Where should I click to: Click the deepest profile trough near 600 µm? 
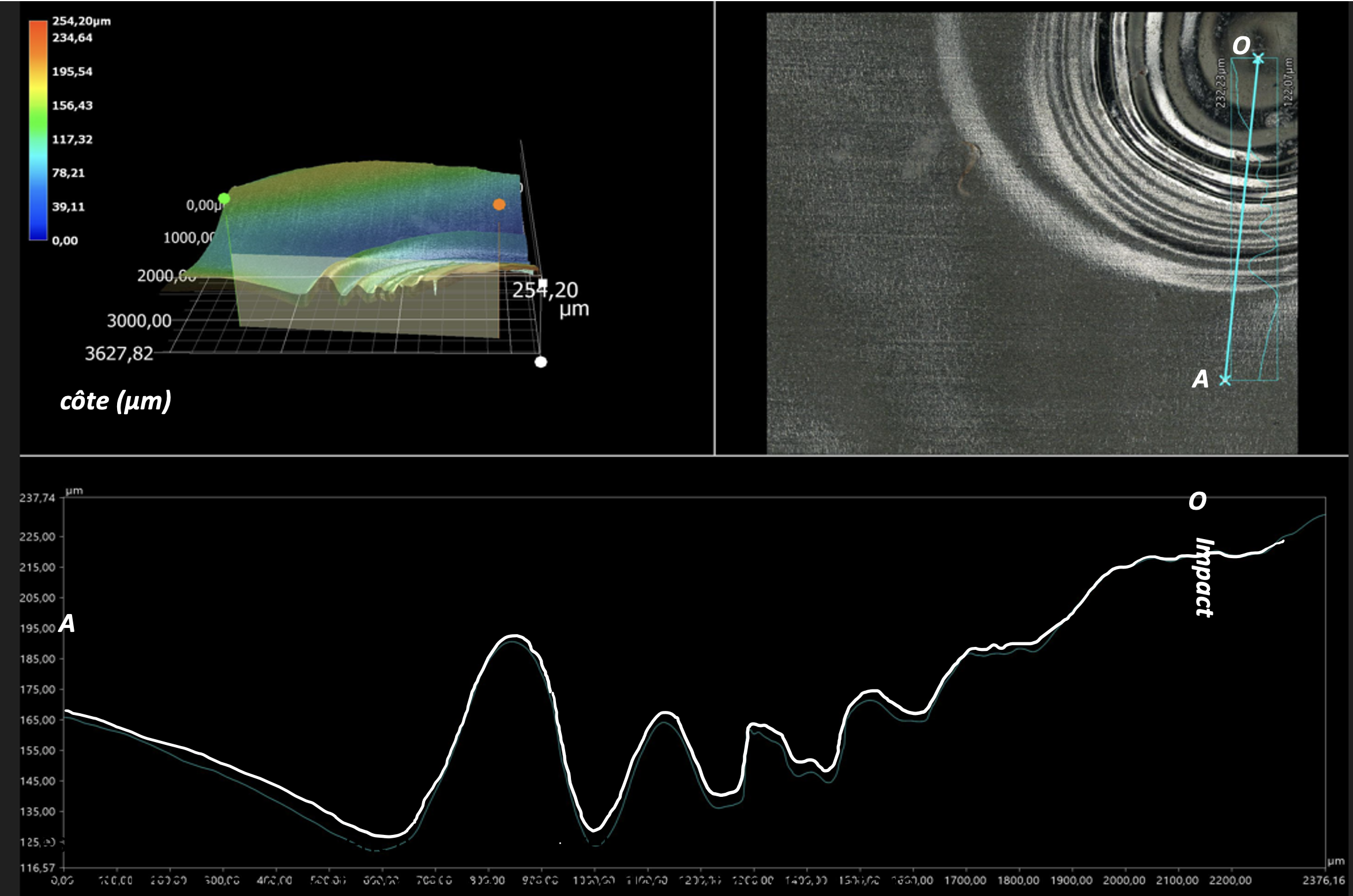tap(388, 835)
